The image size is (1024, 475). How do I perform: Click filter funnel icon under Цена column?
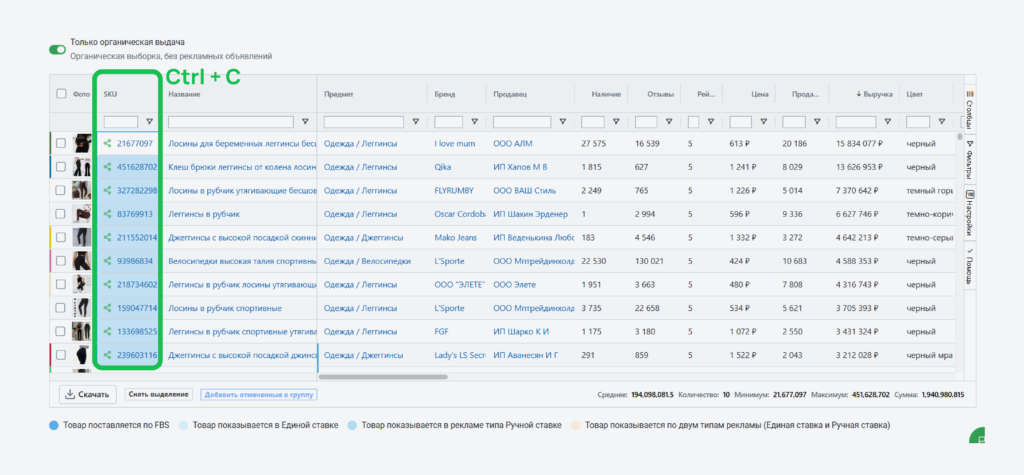(x=762, y=122)
